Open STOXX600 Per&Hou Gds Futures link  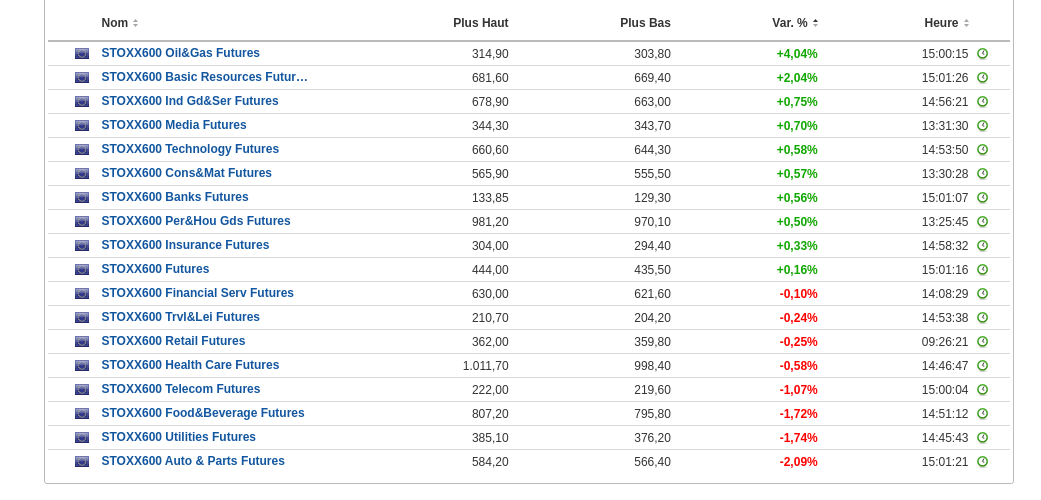coord(196,221)
